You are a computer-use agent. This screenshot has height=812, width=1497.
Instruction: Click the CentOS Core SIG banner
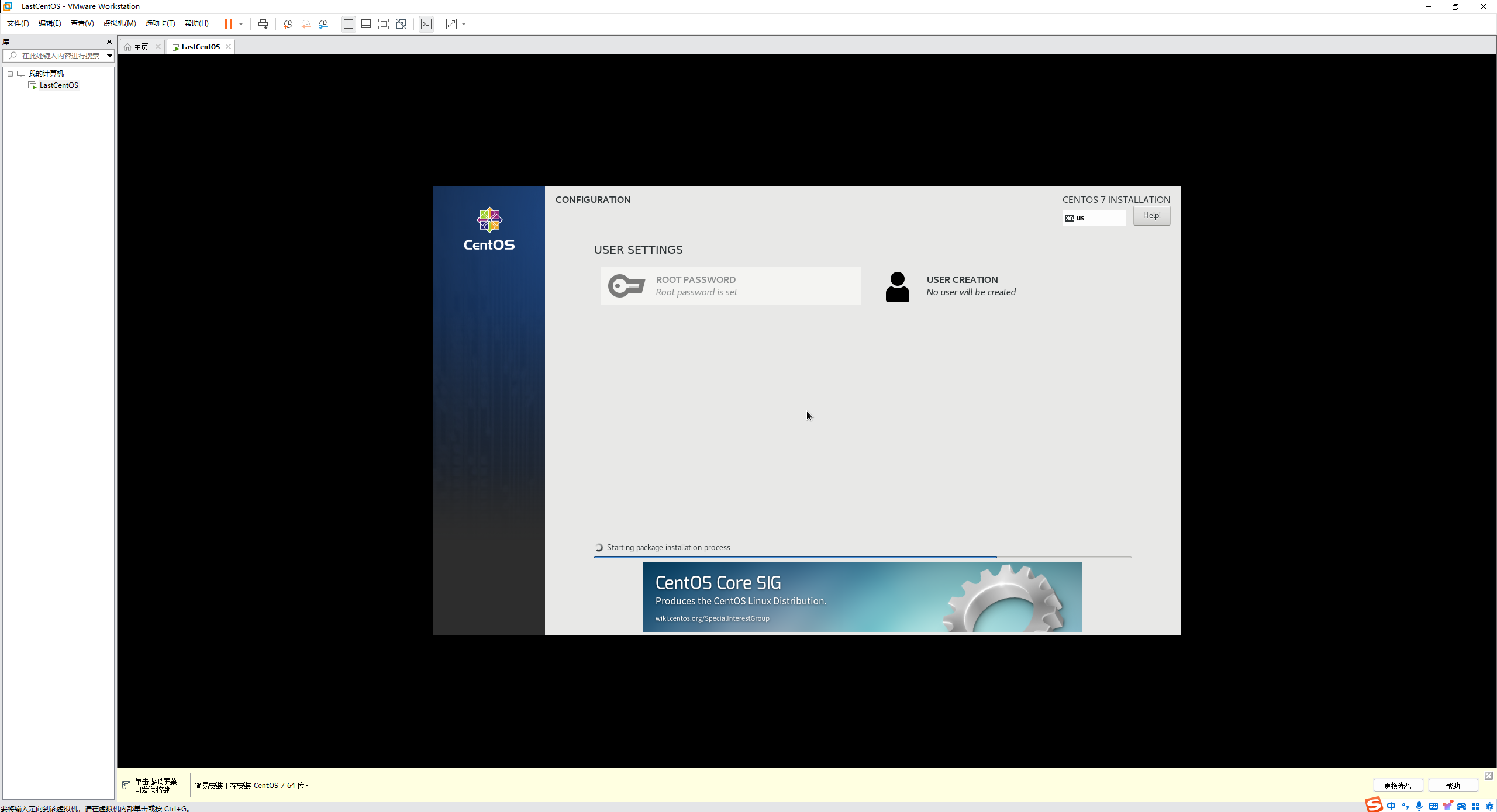pos(863,597)
